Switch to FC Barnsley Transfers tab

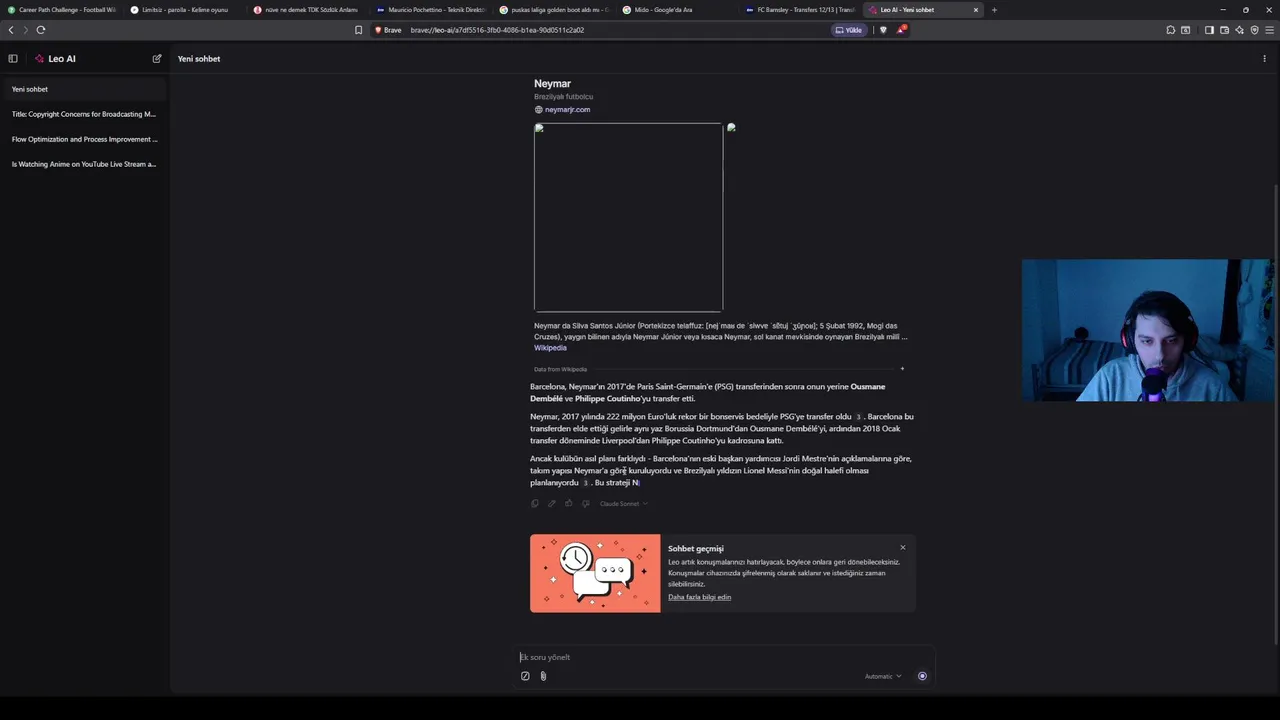(x=799, y=10)
